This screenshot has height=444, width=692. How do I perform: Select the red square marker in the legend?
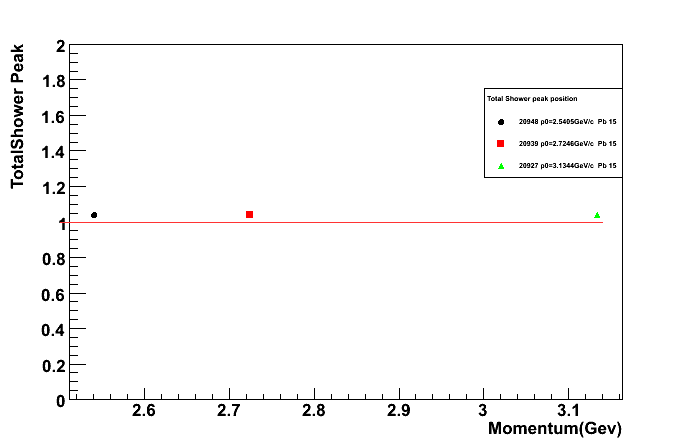click(x=500, y=143)
